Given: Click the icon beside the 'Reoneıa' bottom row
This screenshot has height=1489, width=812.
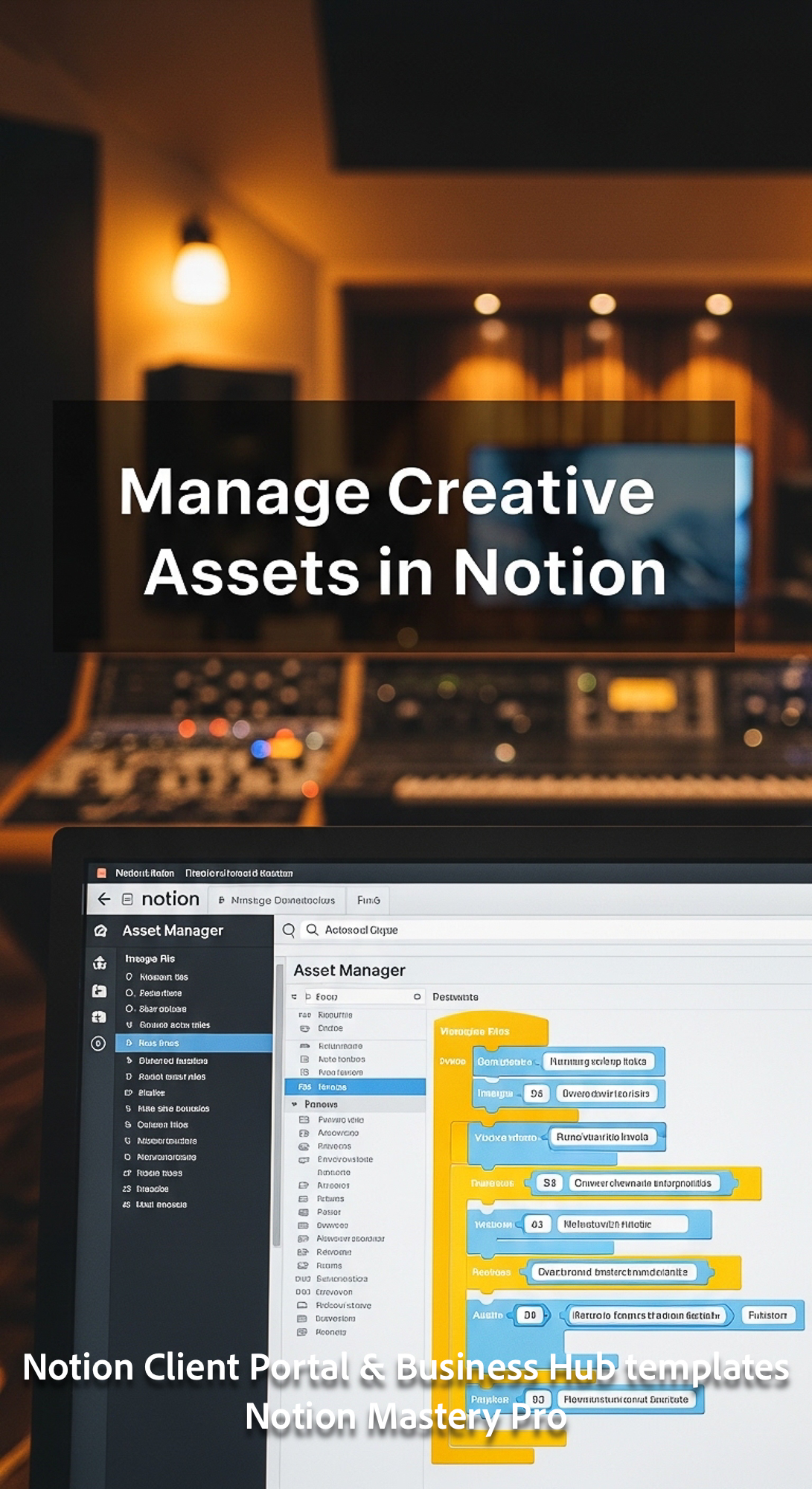Looking at the screenshot, I should 302,1332.
